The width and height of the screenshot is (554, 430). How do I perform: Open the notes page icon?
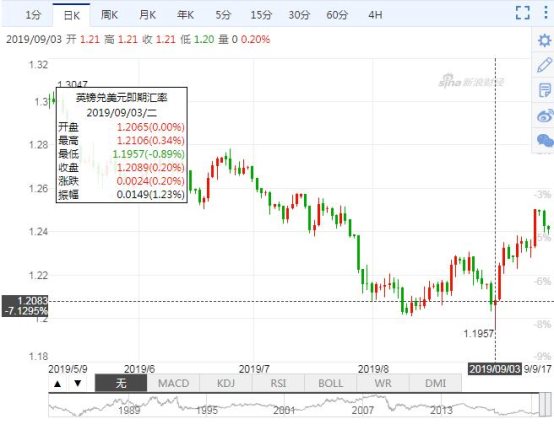tap(544, 90)
